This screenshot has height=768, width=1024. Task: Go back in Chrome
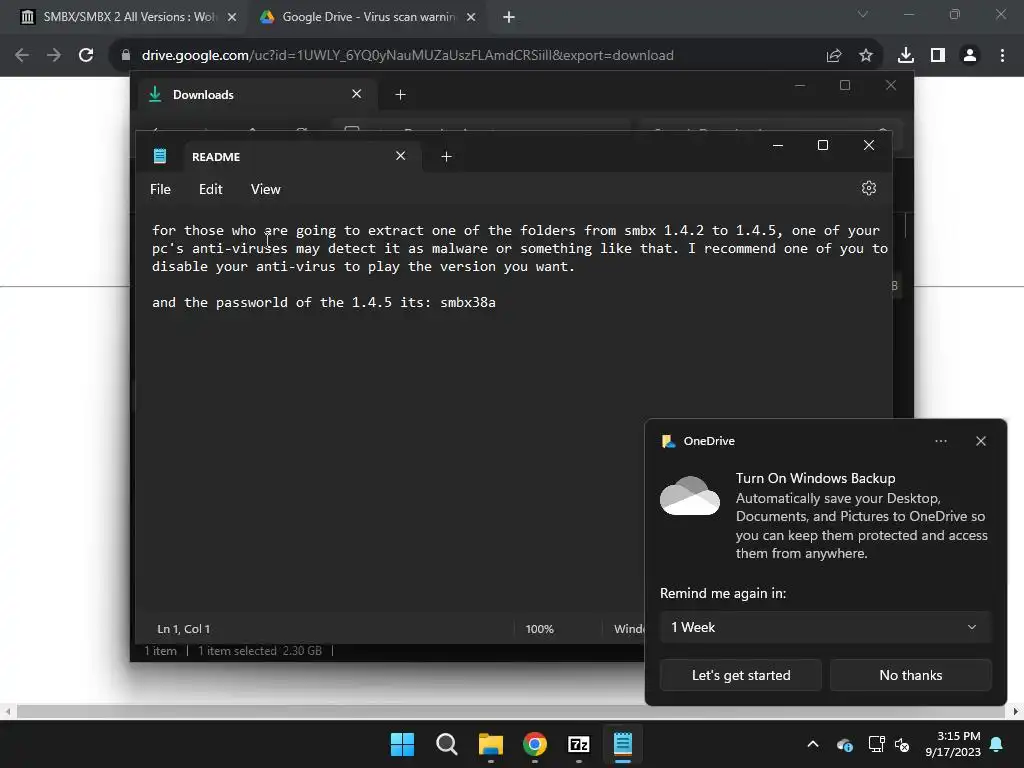coord(22,56)
